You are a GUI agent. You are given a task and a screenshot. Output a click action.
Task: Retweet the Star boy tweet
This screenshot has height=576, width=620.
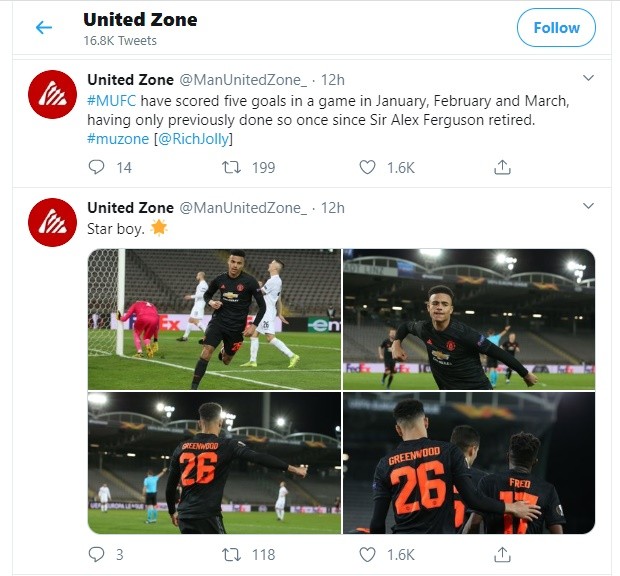coord(231,552)
